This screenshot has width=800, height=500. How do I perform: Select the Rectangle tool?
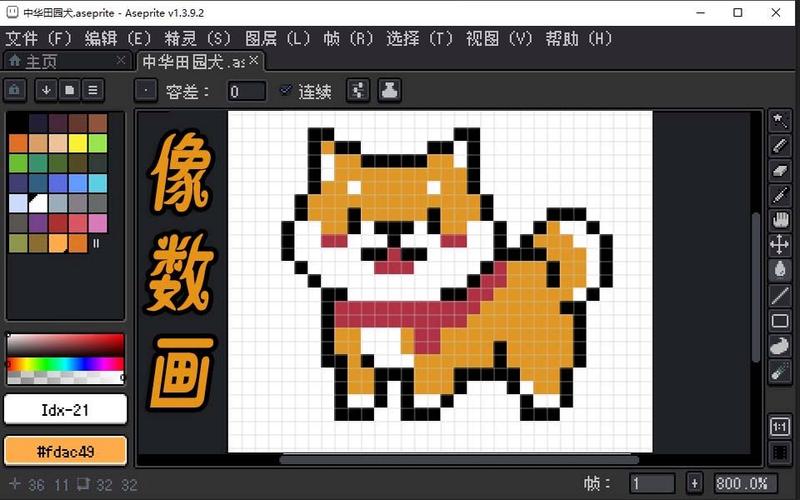780,321
